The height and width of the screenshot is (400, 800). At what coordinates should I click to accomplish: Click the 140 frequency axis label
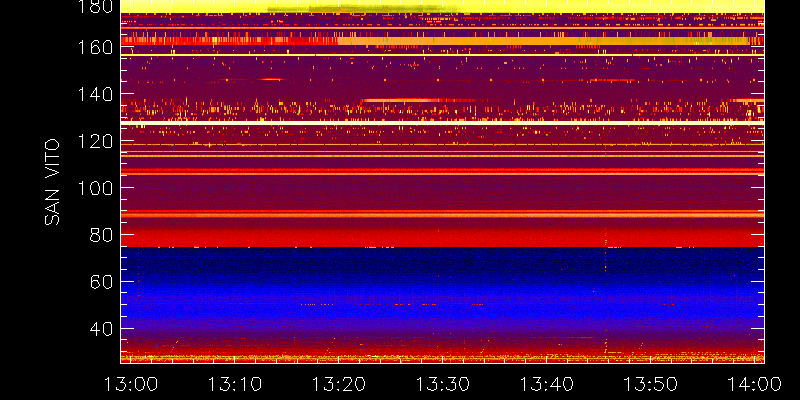95,94
